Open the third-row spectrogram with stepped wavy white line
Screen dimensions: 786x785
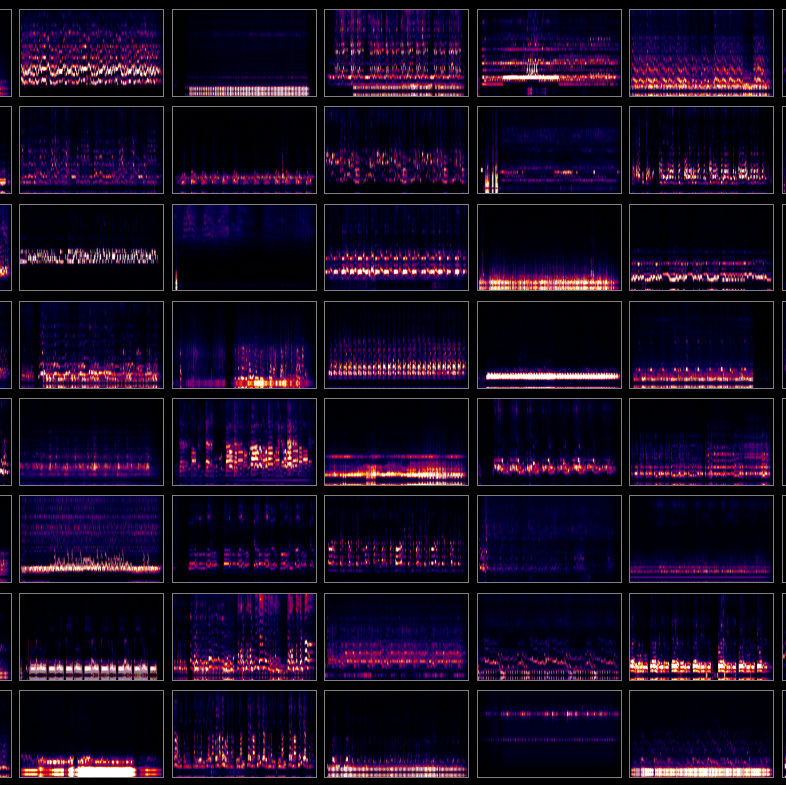[701, 247]
